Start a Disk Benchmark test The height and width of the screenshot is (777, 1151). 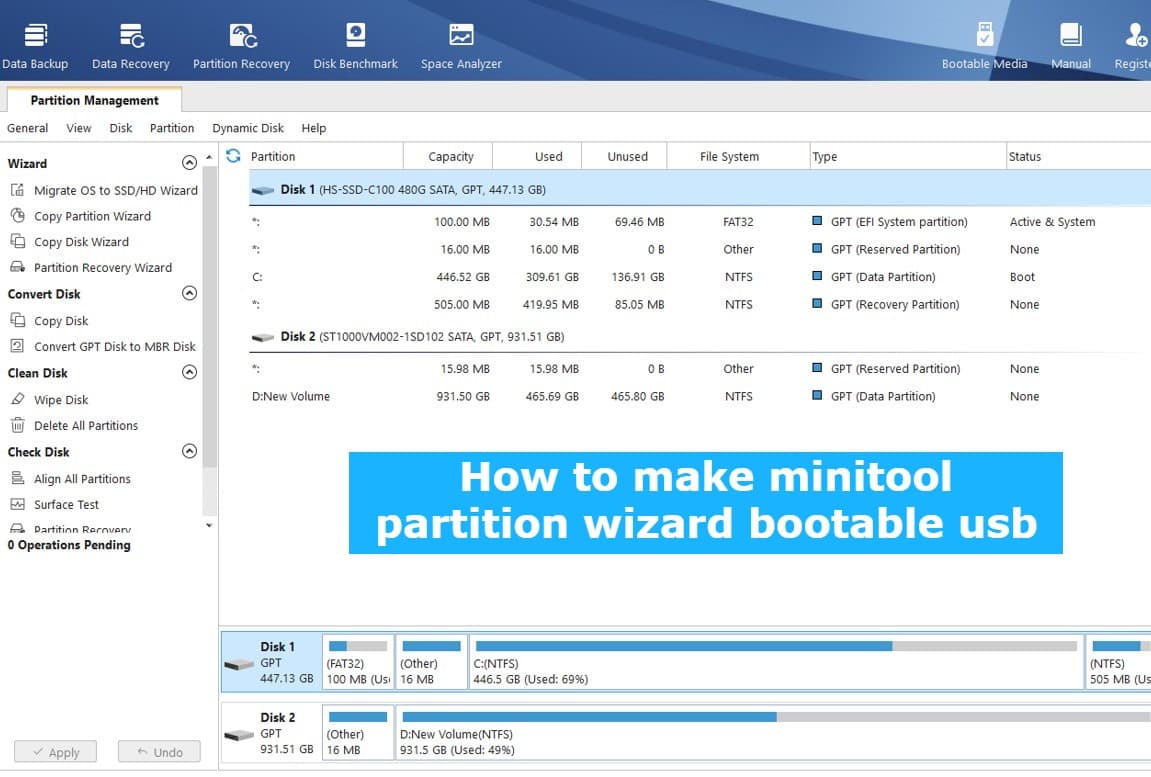pyautogui.click(x=355, y=40)
